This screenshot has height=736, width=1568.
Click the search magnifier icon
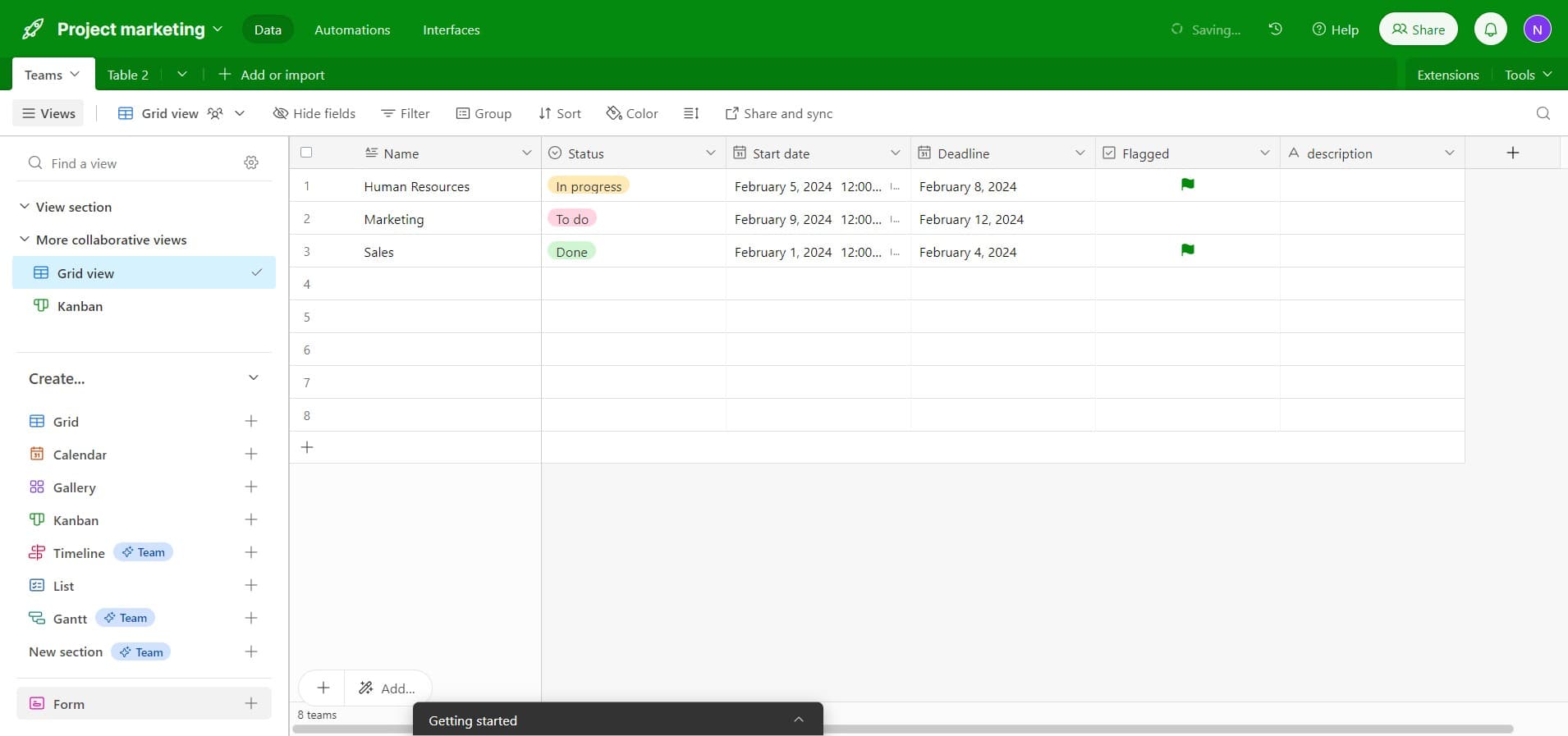[1543, 113]
